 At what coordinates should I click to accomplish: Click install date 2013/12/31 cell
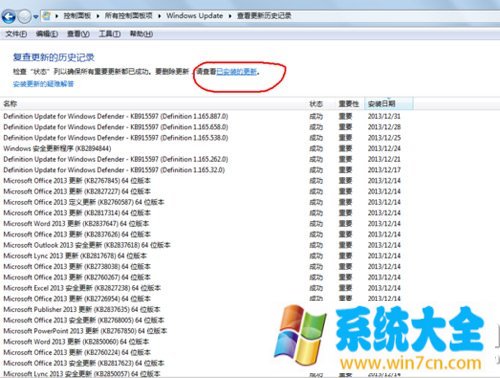click(x=384, y=116)
